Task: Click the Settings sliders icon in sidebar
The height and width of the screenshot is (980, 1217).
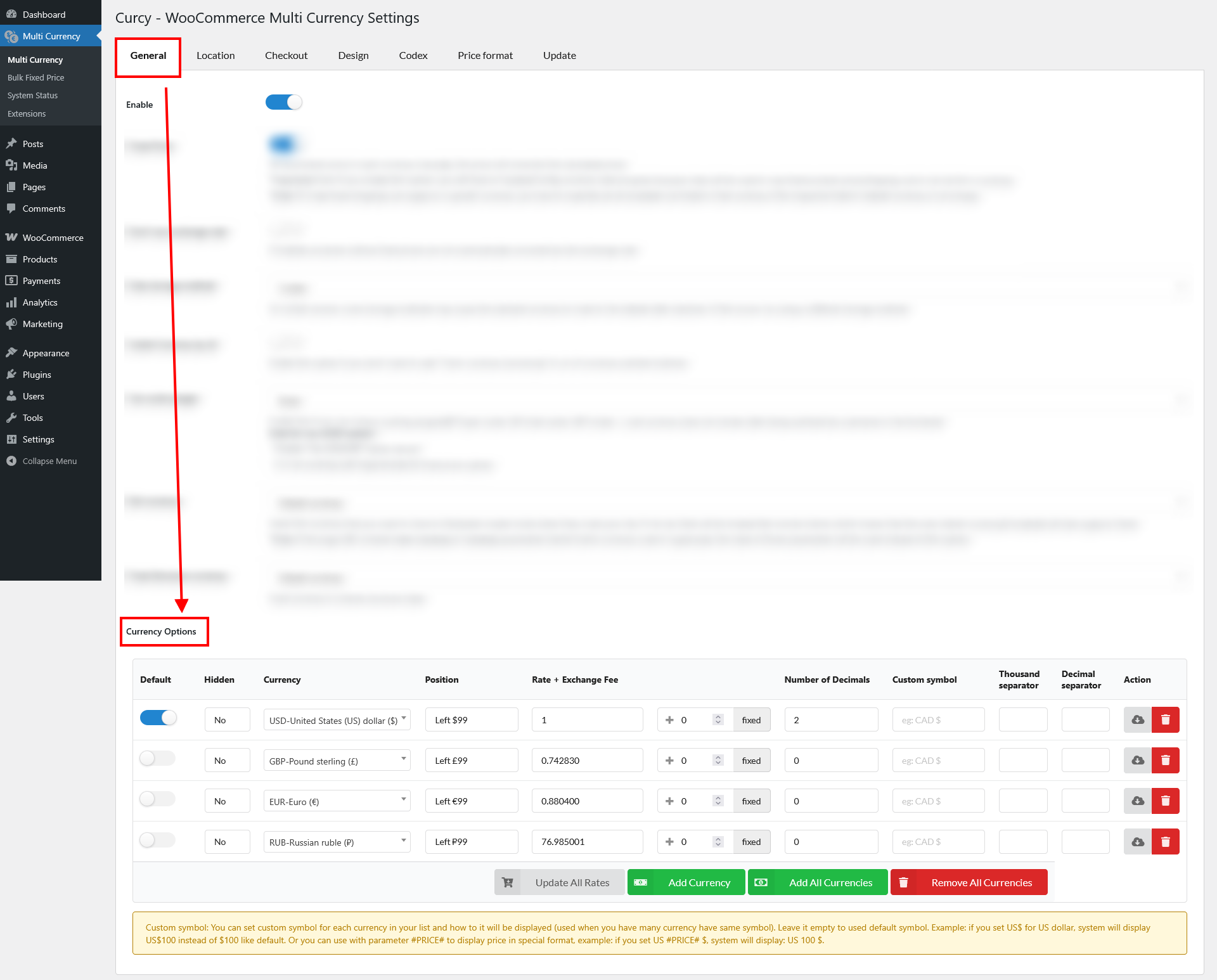Action: pos(11,439)
